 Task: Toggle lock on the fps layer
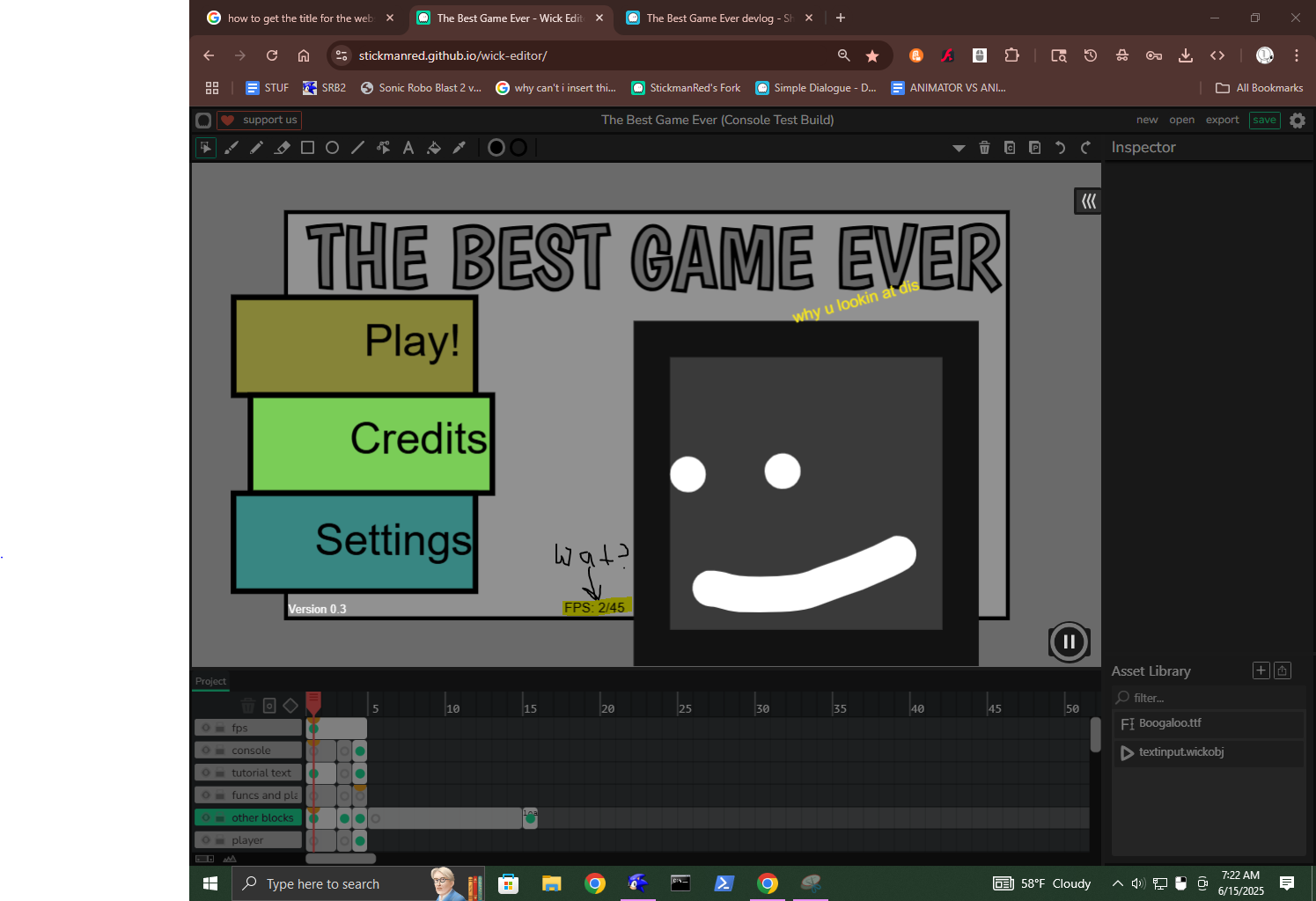[x=221, y=728]
